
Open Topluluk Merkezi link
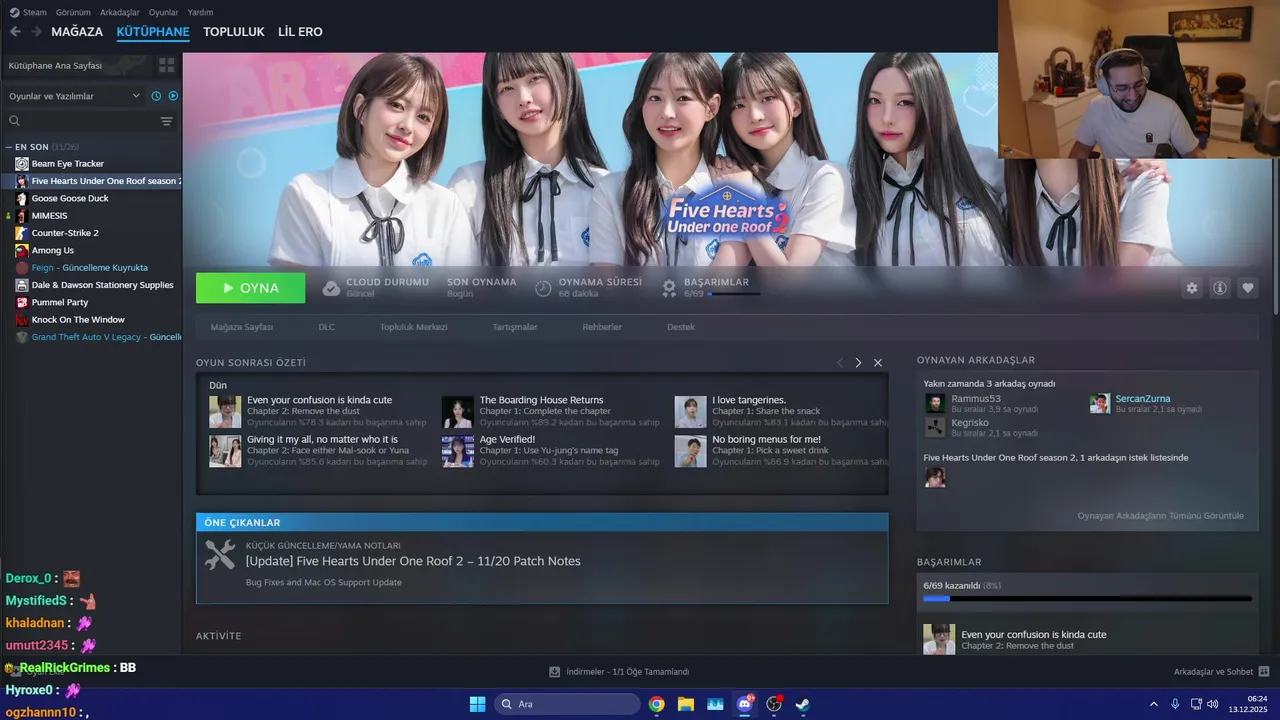pyautogui.click(x=413, y=327)
